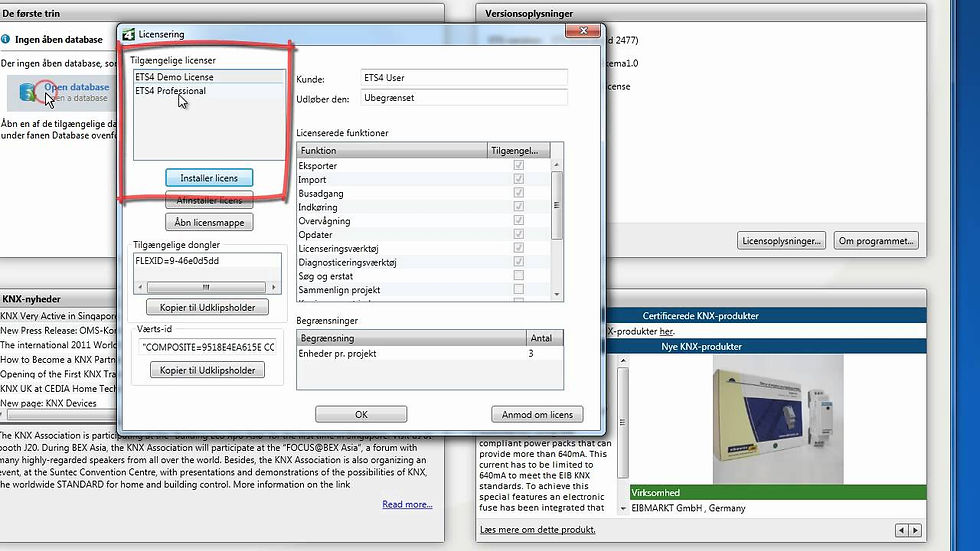The image size is (980, 551).
Task: Click the Open database icon
Action: 28,92
